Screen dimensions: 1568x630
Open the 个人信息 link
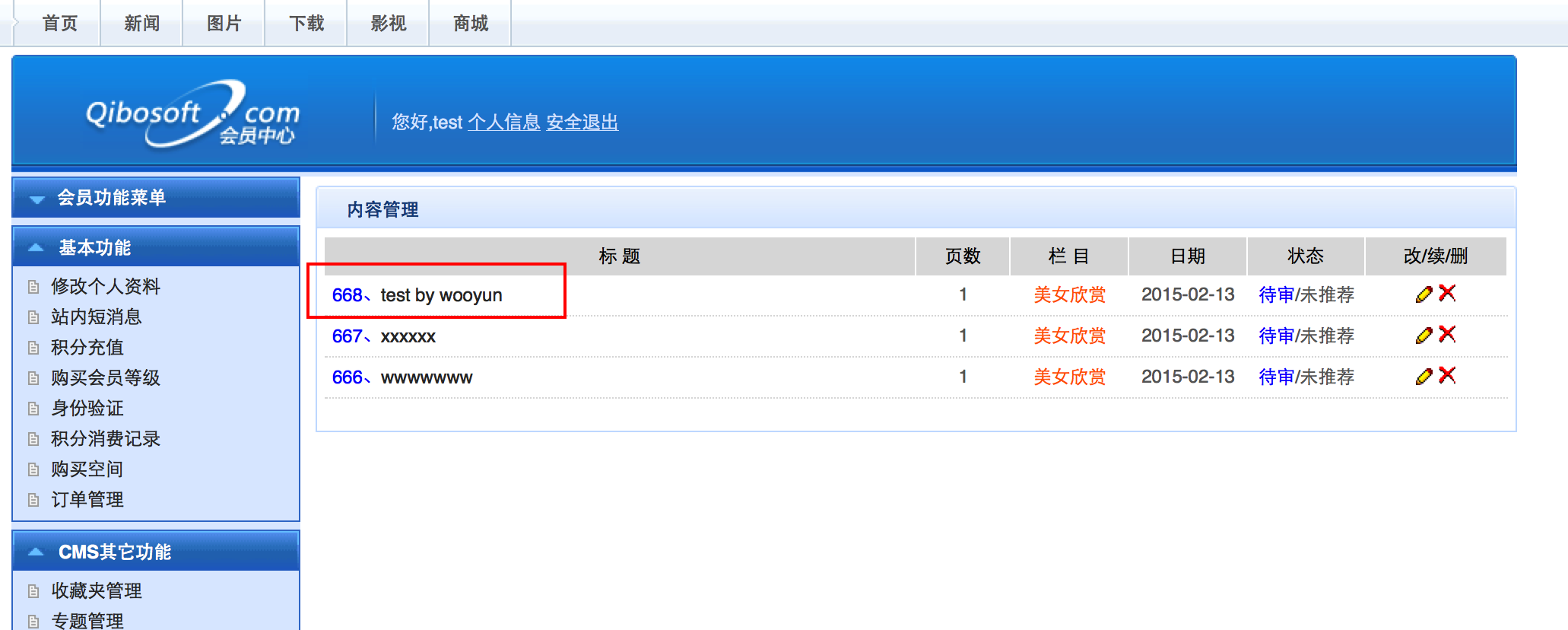503,123
